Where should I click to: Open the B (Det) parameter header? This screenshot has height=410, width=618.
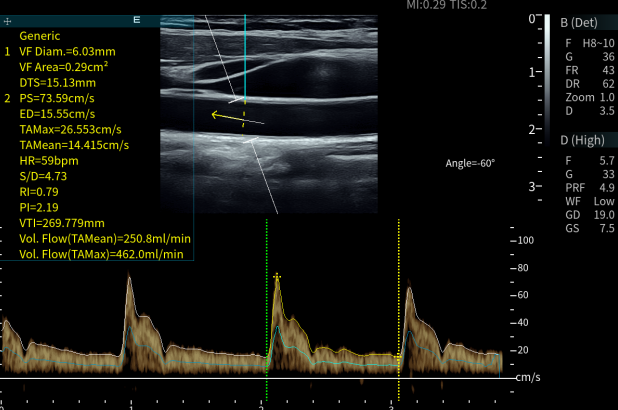(x=578, y=22)
